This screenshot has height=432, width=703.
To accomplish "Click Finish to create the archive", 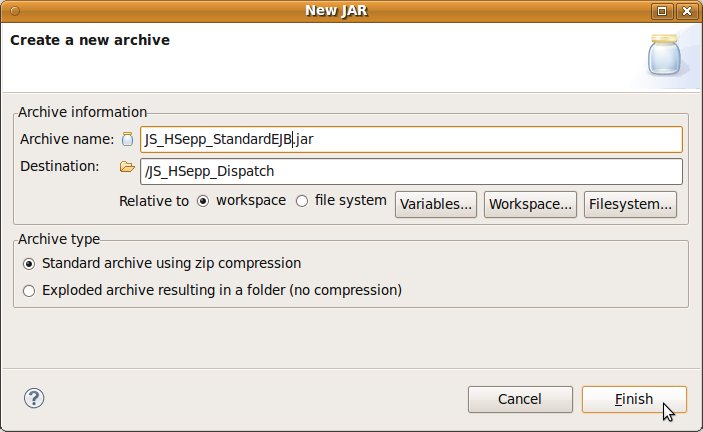I will [x=634, y=400].
